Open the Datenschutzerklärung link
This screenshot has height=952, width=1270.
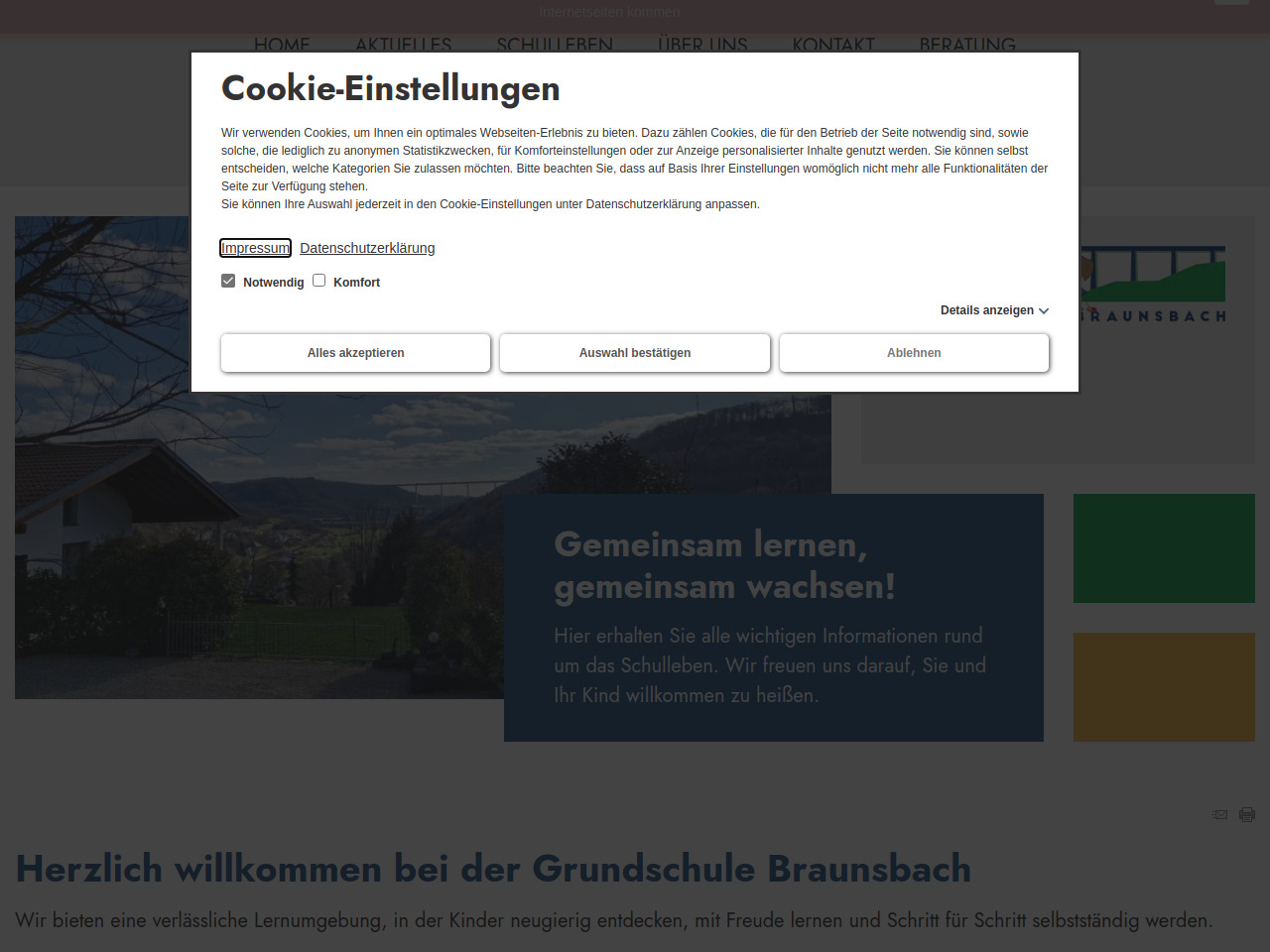point(367,248)
